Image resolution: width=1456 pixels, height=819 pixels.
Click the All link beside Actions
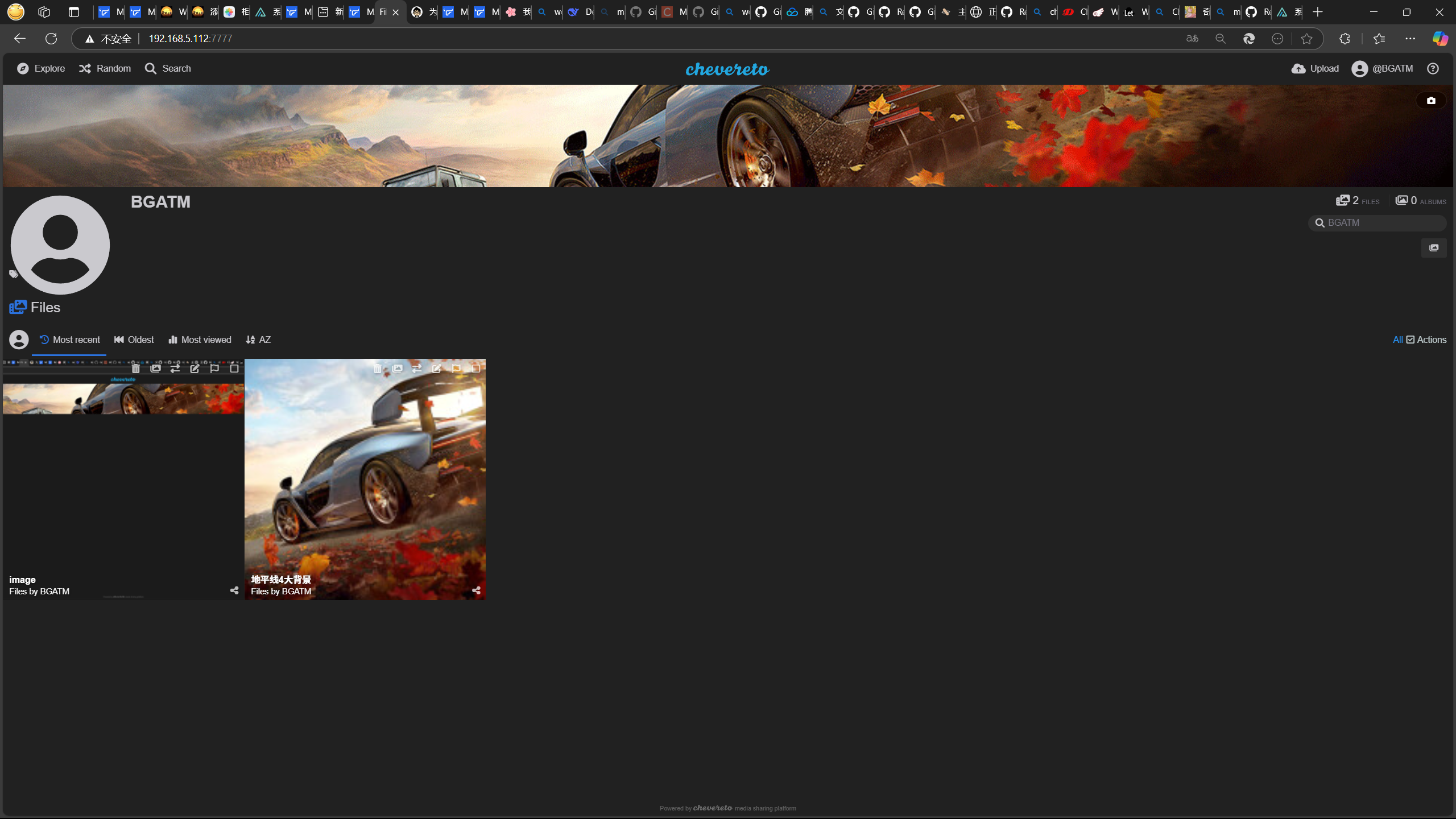(1397, 340)
